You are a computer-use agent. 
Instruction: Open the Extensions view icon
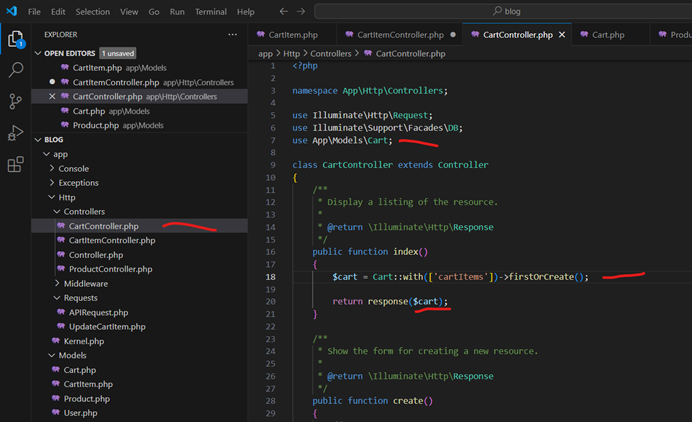[x=16, y=165]
